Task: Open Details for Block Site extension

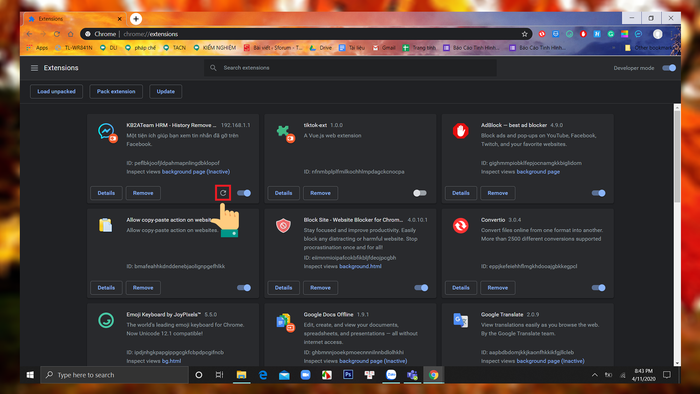Action: pyautogui.click(x=283, y=287)
